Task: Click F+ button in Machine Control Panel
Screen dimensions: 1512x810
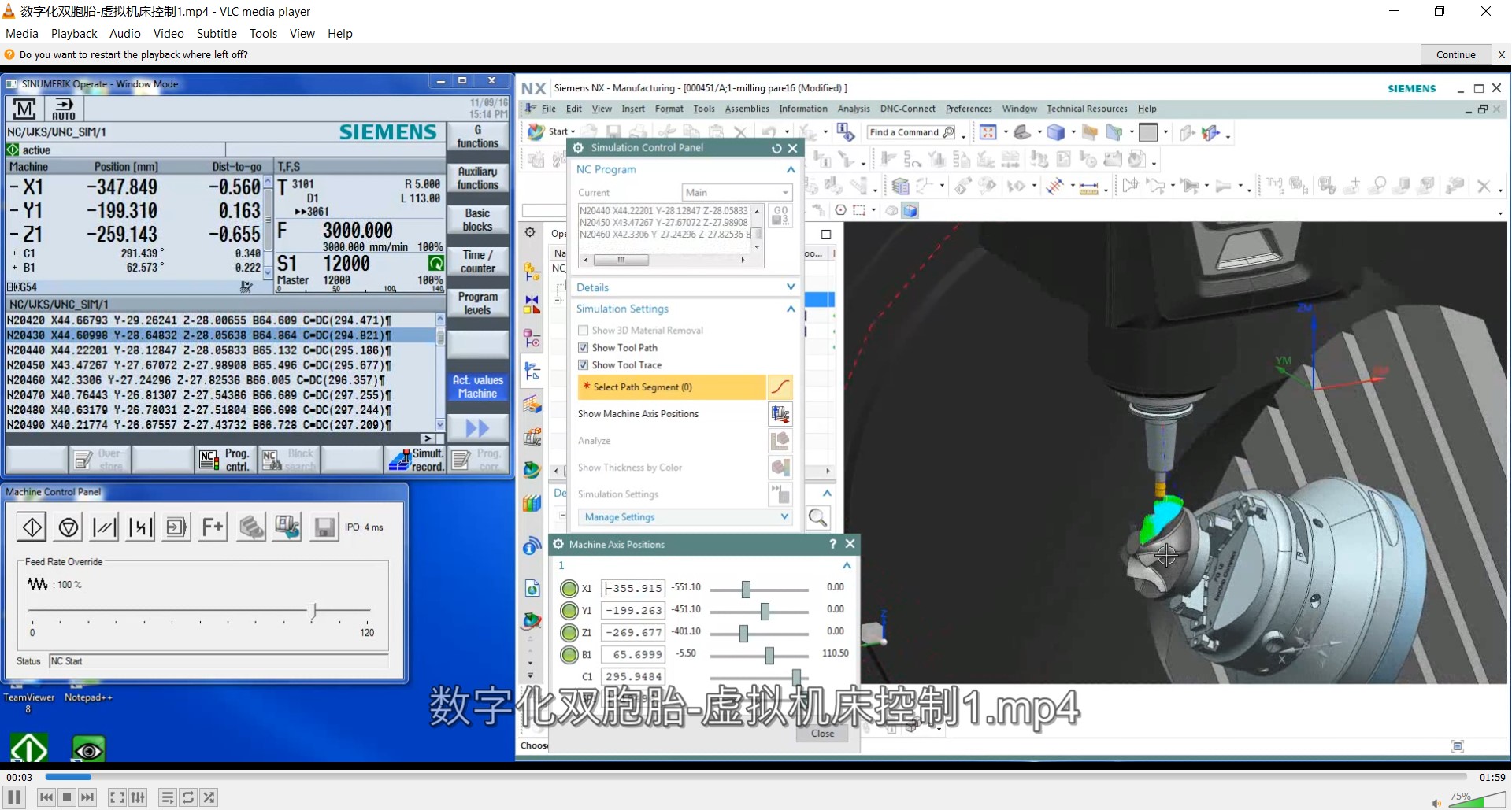Action: coord(213,527)
